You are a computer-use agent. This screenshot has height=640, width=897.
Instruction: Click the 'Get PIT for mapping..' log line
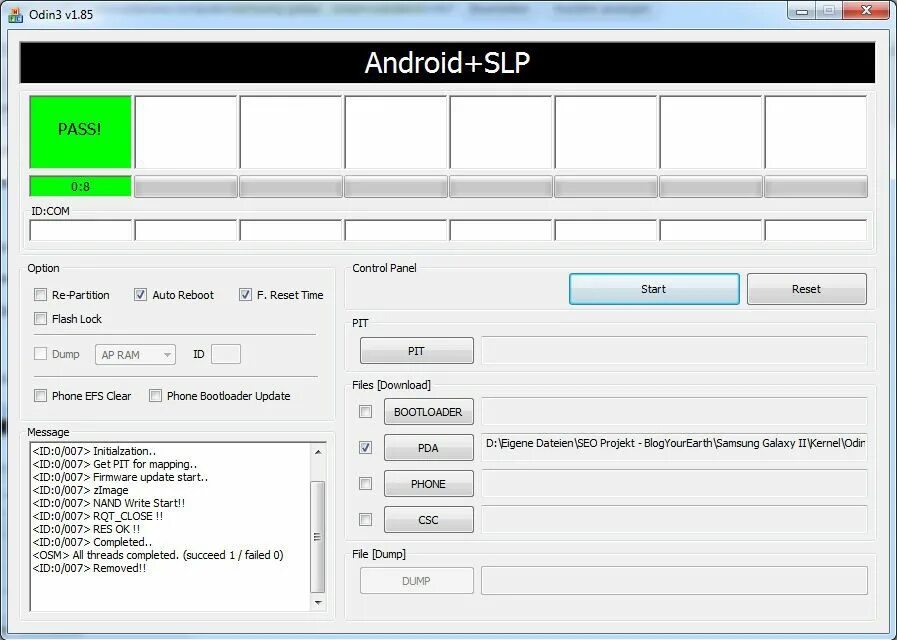point(115,464)
